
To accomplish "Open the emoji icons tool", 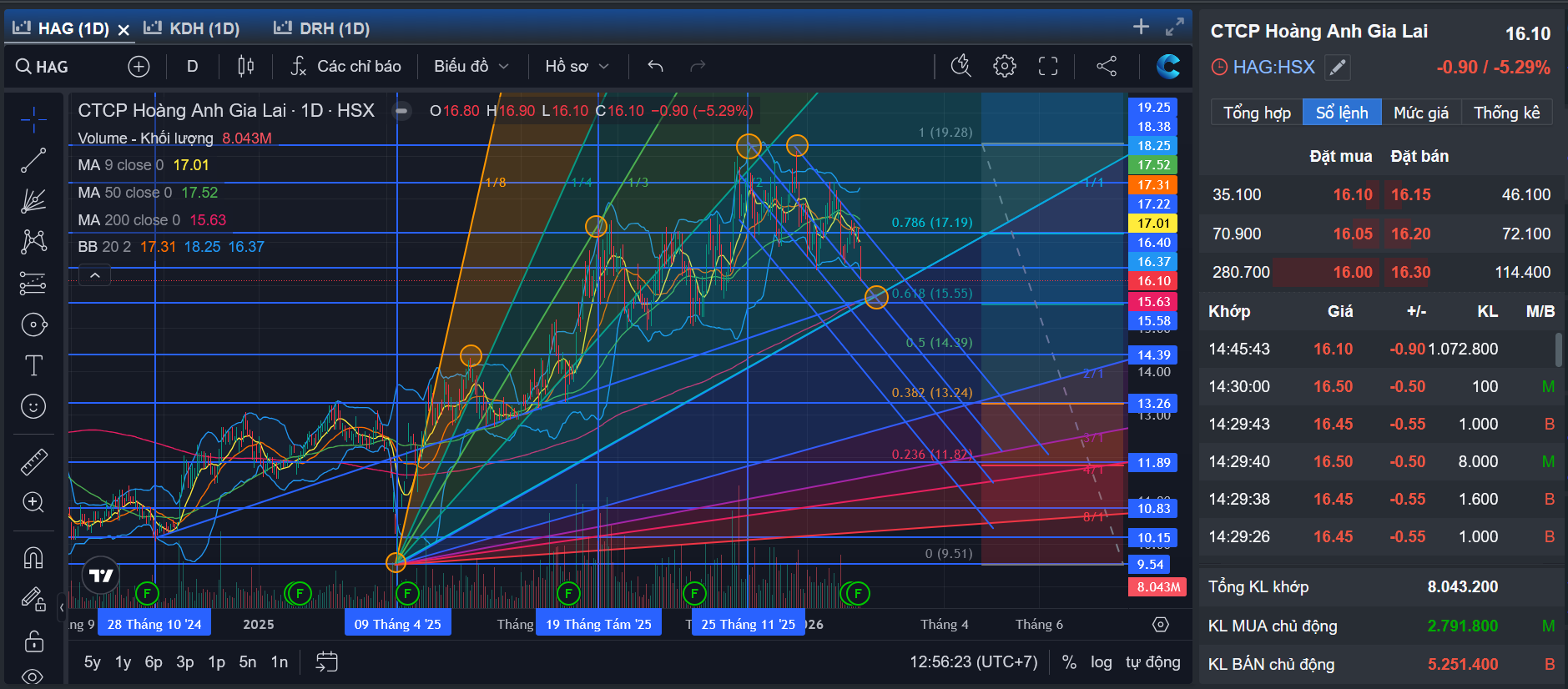I will tap(33, 406).
